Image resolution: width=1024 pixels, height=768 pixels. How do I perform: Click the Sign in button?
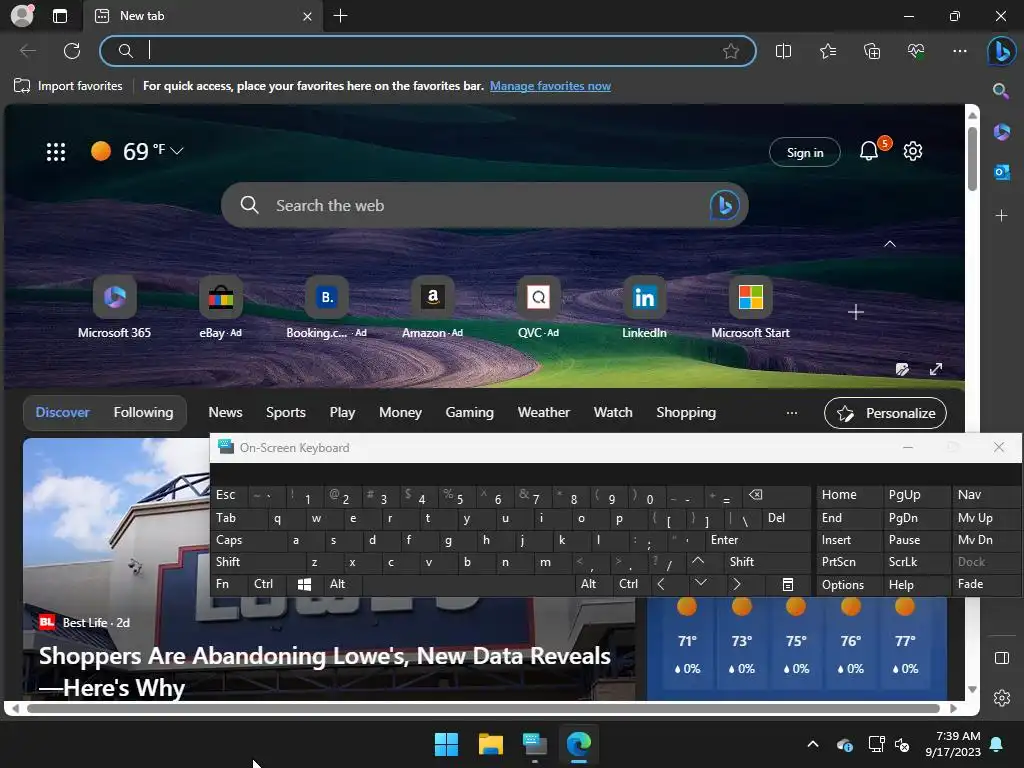[x=805, y=152]
